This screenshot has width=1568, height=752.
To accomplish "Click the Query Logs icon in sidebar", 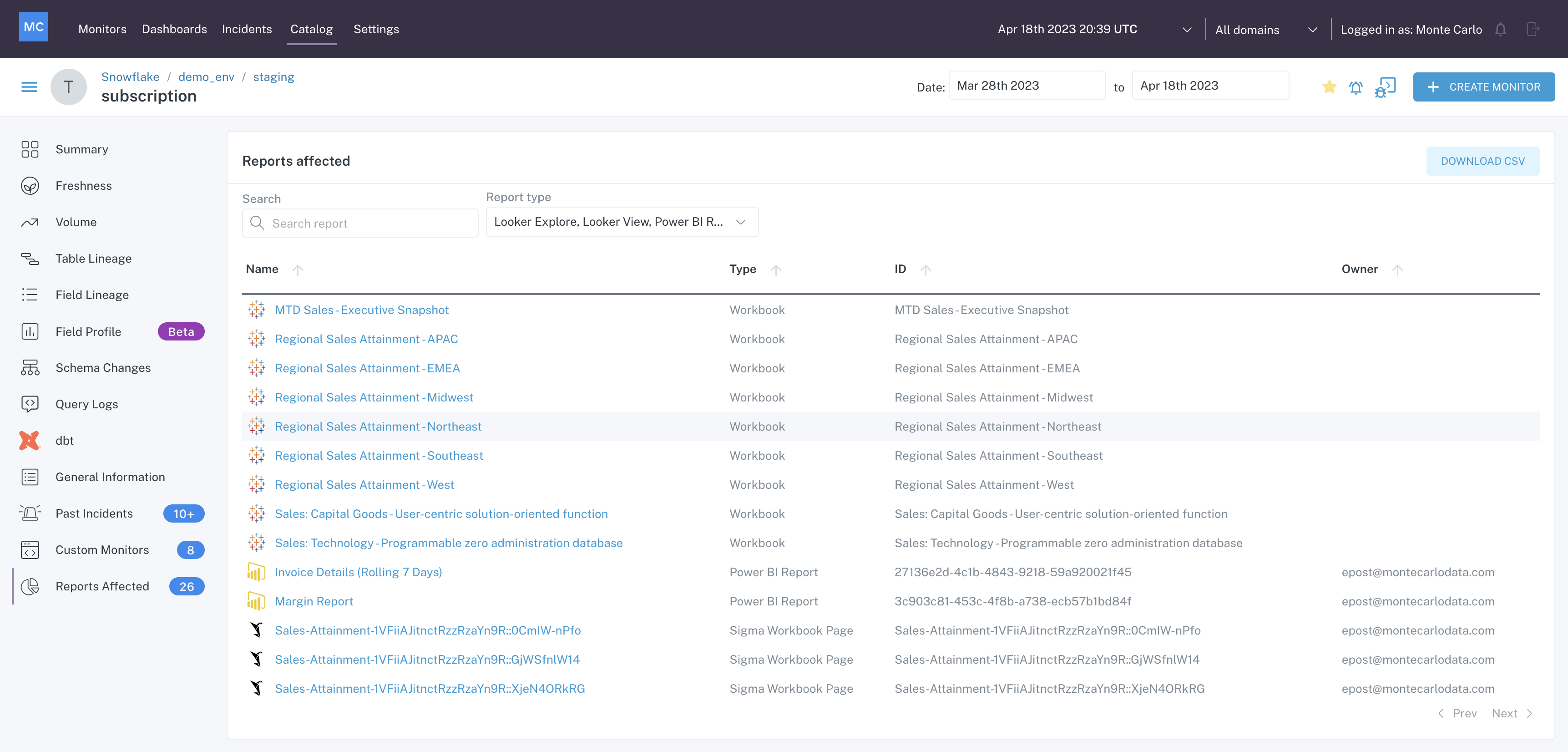I will [30, 404].
